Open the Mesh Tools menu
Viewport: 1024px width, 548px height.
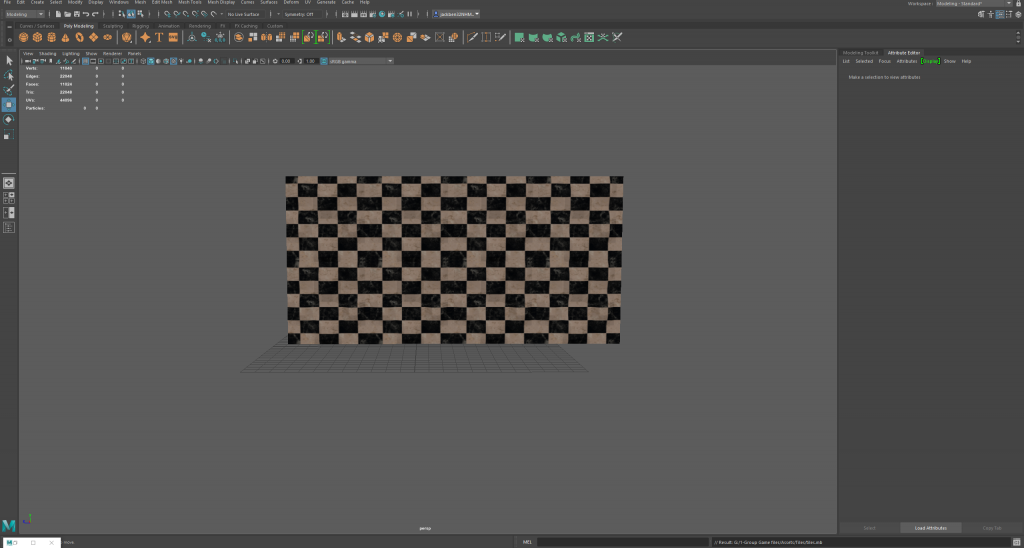pos(190,3)
